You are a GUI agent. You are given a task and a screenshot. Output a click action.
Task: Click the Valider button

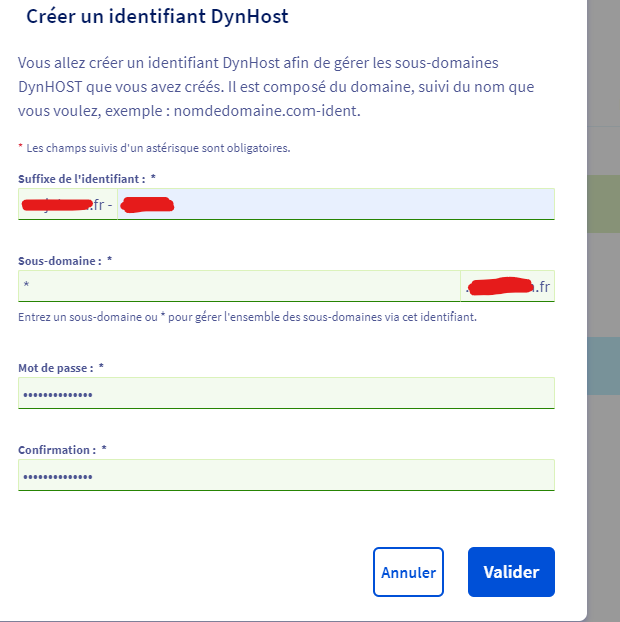click(511, 572)
